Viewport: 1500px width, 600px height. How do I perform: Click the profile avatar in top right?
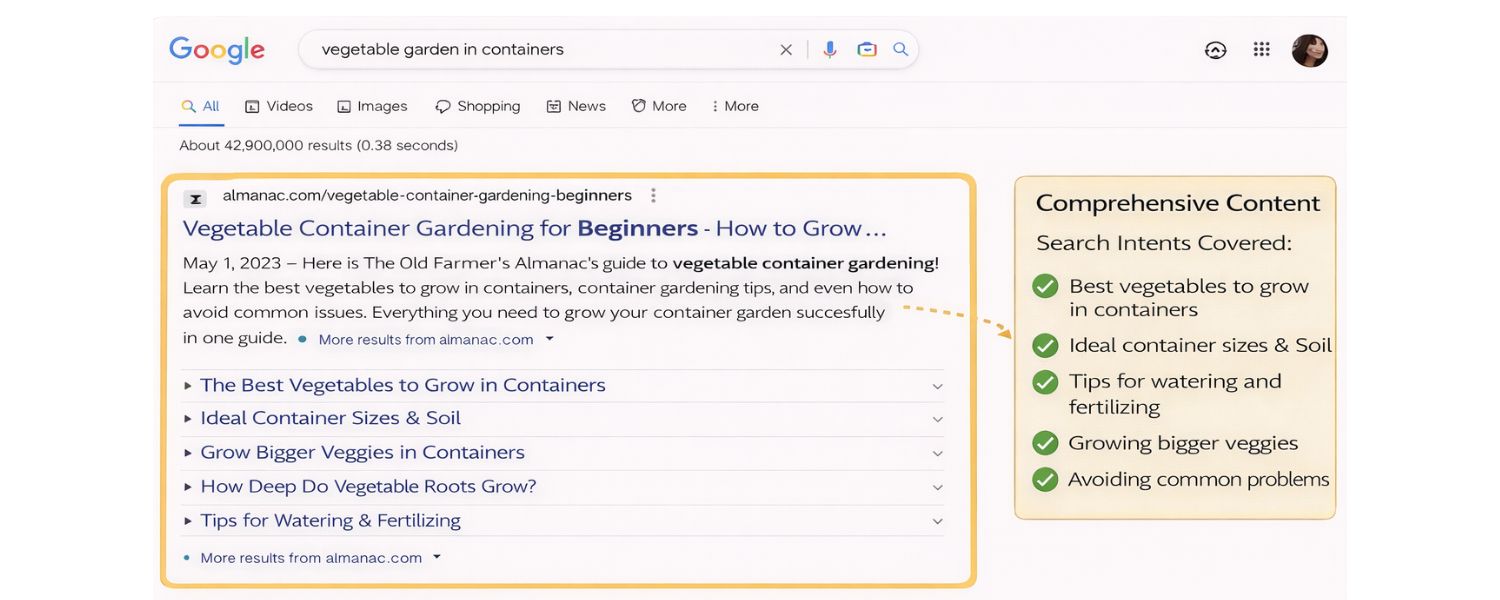tap(1309, 50)
